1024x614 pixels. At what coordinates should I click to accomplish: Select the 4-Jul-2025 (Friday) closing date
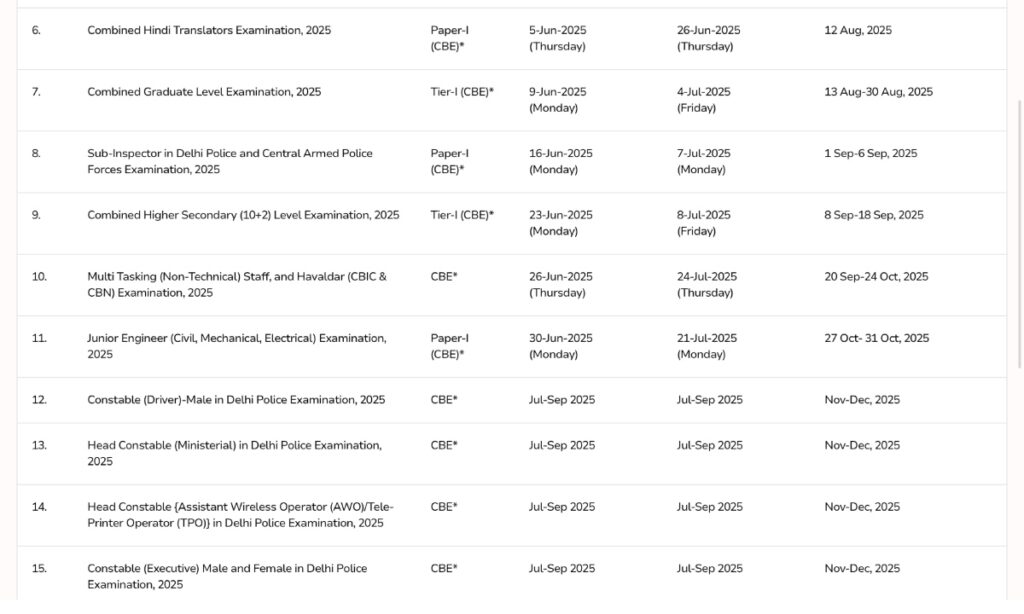[704, 99]
